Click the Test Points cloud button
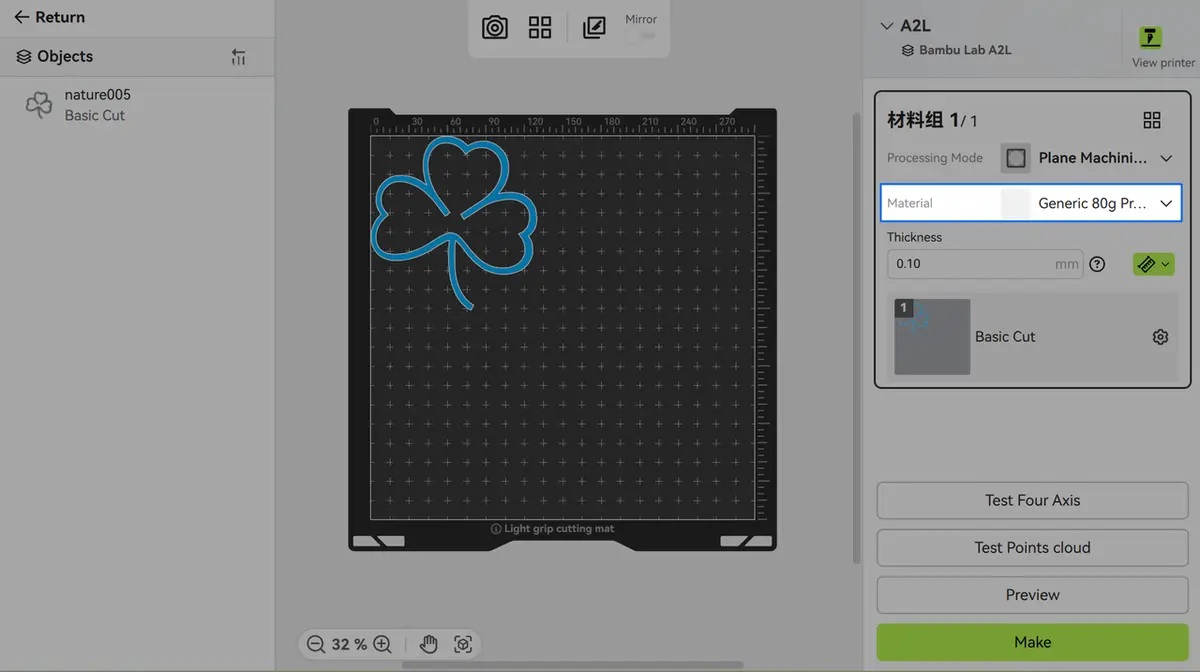The width and height of the screenshot is (1200, 672). click(1032, 547)
